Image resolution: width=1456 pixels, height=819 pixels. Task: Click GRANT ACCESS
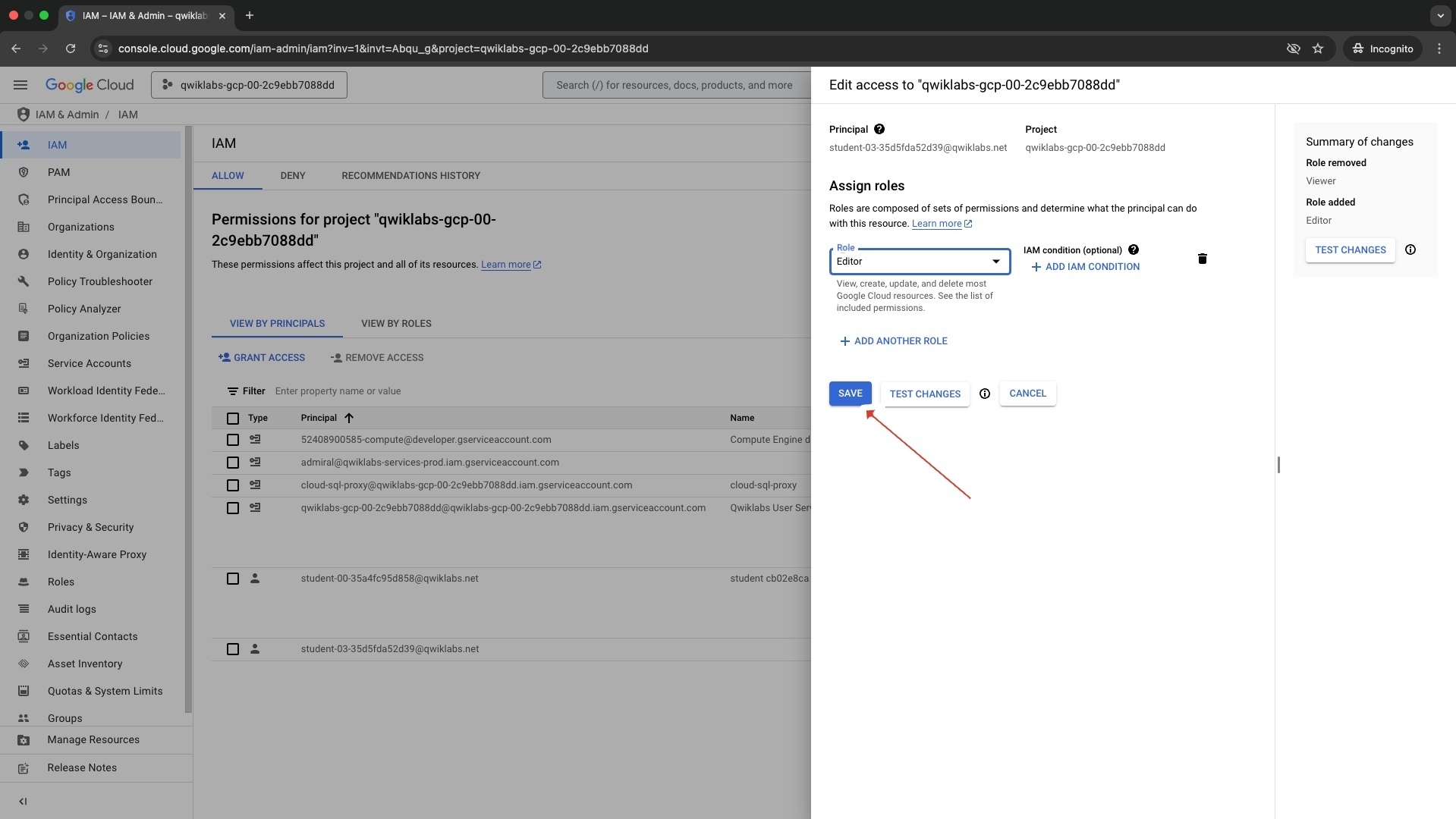click(x=262, y=358)
